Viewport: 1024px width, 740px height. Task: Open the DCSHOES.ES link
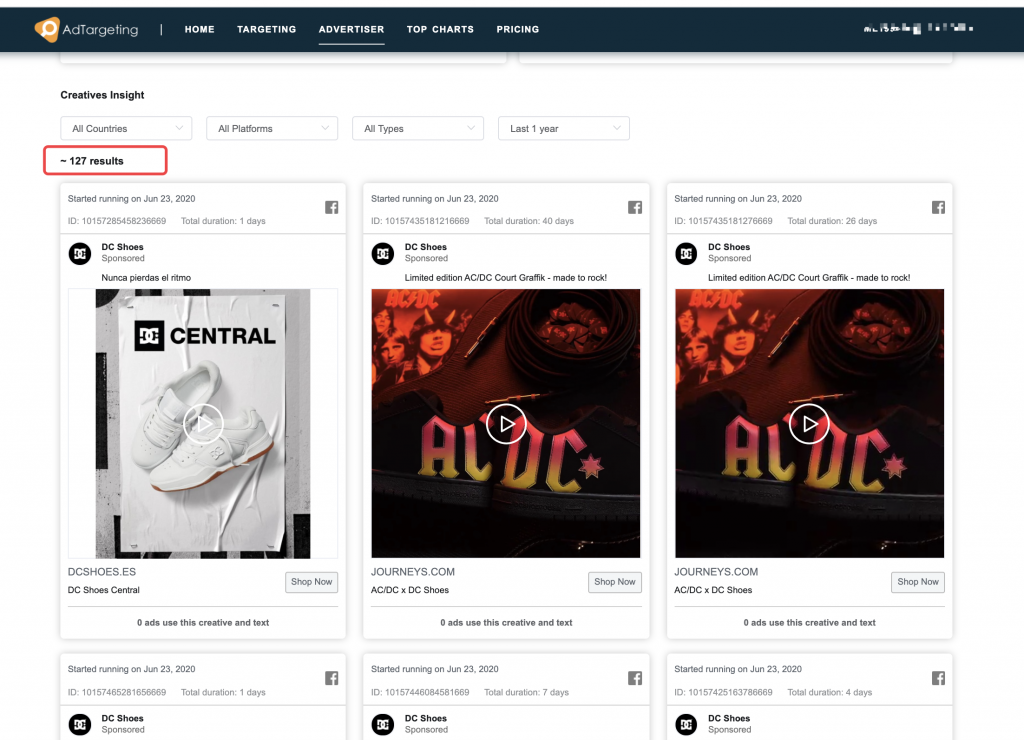point(102,571)
